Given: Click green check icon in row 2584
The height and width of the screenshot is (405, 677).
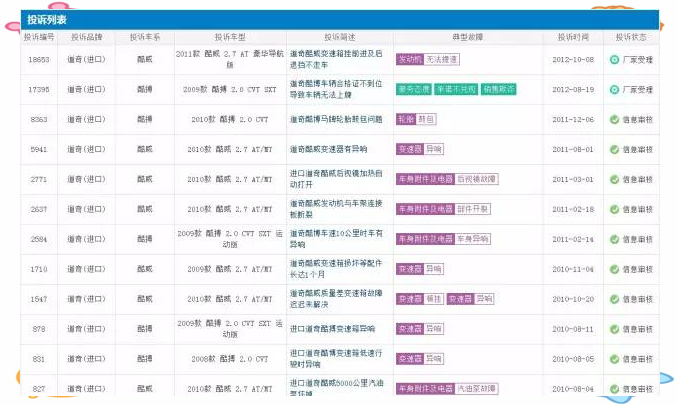Looking at the screenshot, I should click(x=614, y=239).
